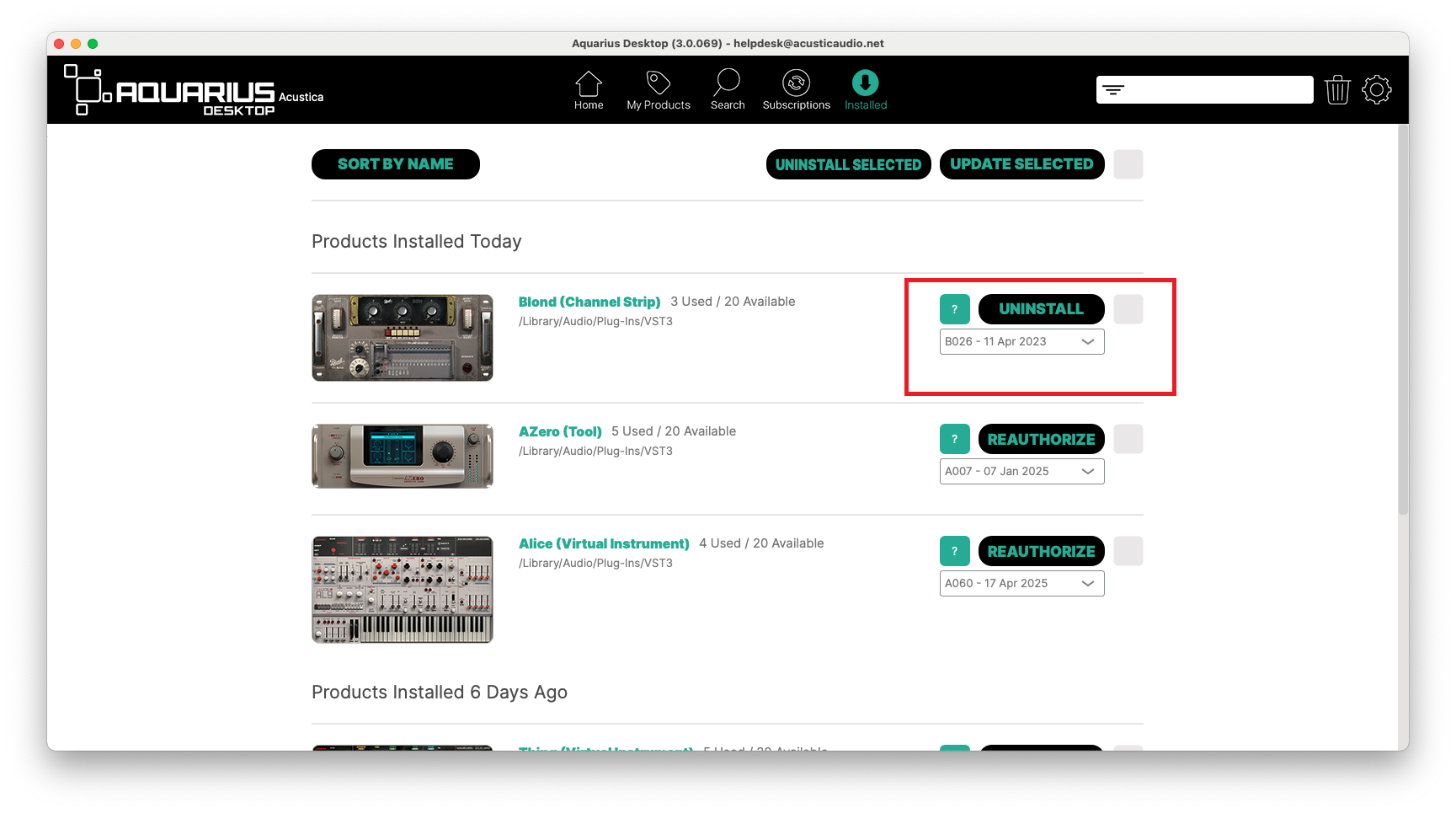
Task: Select the Blond (Channel Strip) checkbox
Action: [x=1128, y=309]
